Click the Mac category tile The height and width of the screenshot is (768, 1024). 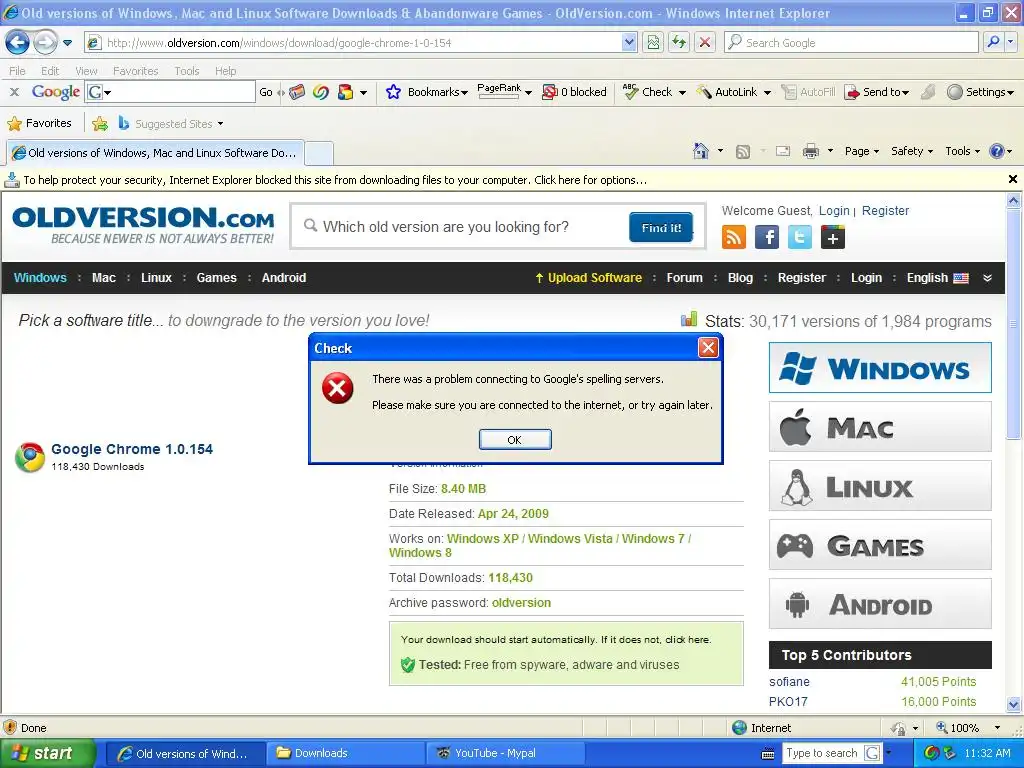coord(880,427)
